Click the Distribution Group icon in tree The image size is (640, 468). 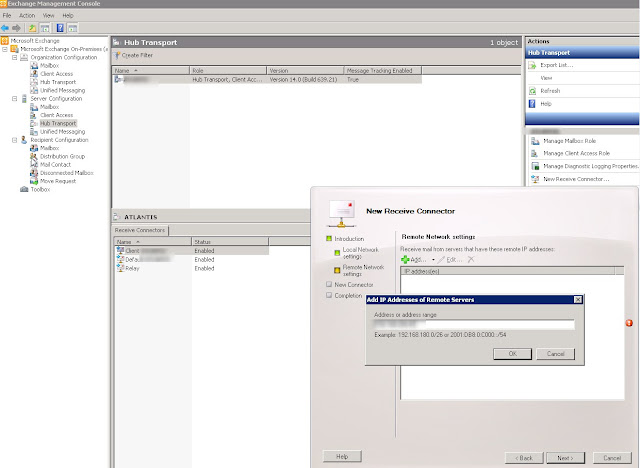(34, 156)
